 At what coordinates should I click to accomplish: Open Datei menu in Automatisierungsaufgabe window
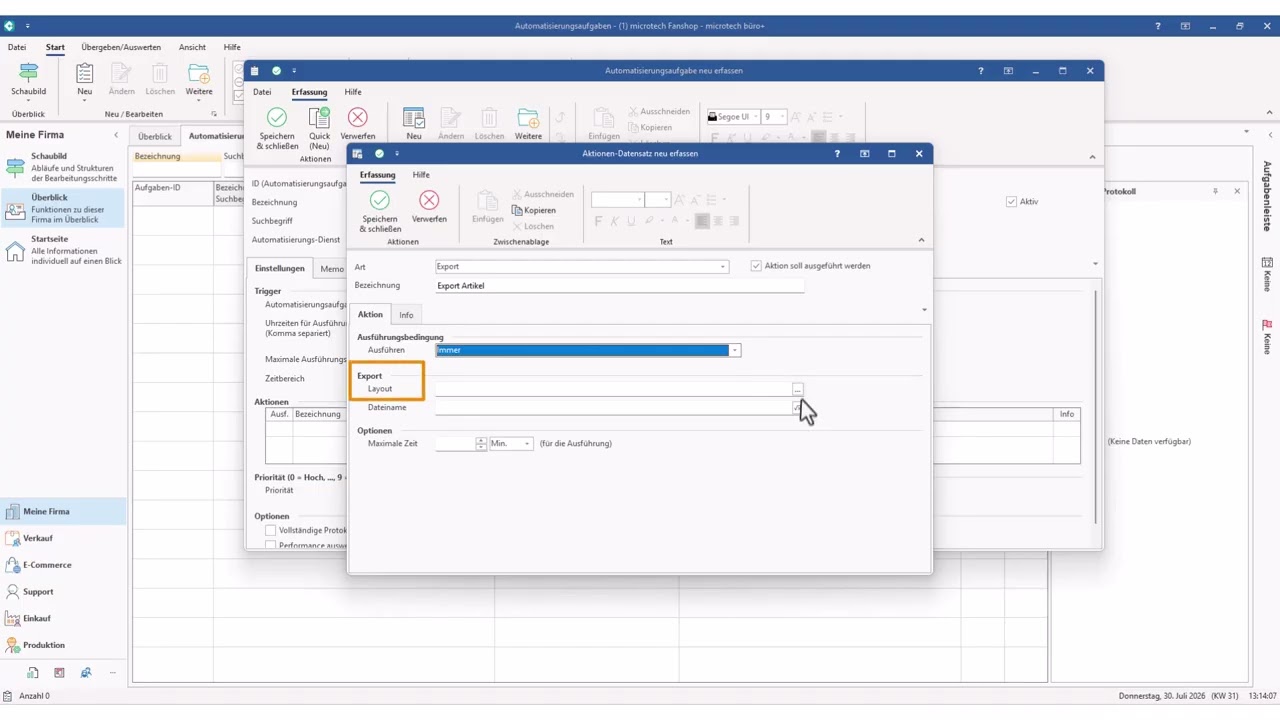click(x=262, y=92)
